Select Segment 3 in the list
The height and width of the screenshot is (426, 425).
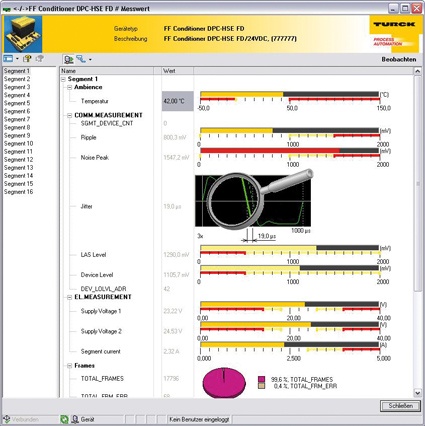click(x=17, y=87)
